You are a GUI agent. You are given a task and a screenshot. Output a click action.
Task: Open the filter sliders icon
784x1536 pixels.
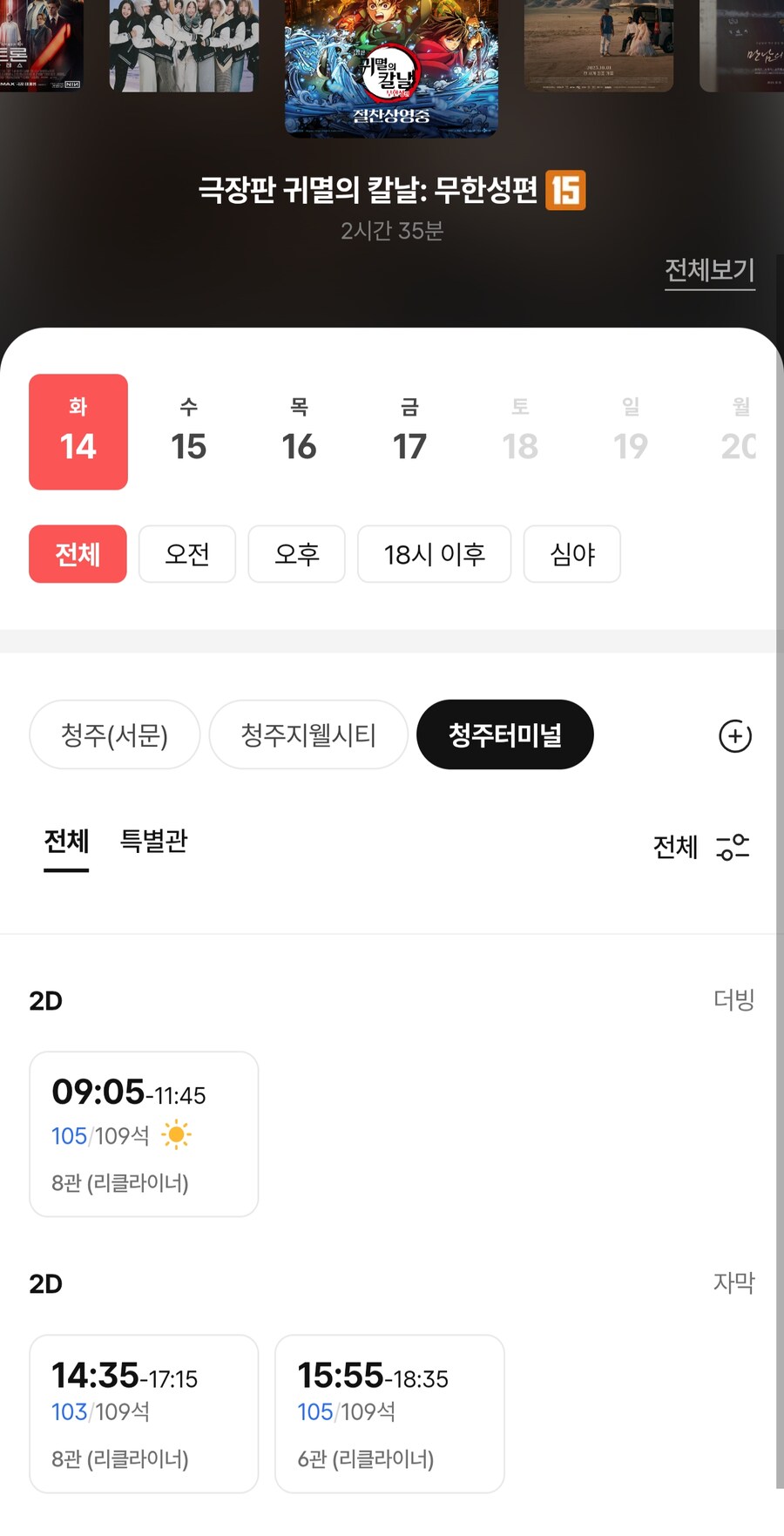pos(733,847)
